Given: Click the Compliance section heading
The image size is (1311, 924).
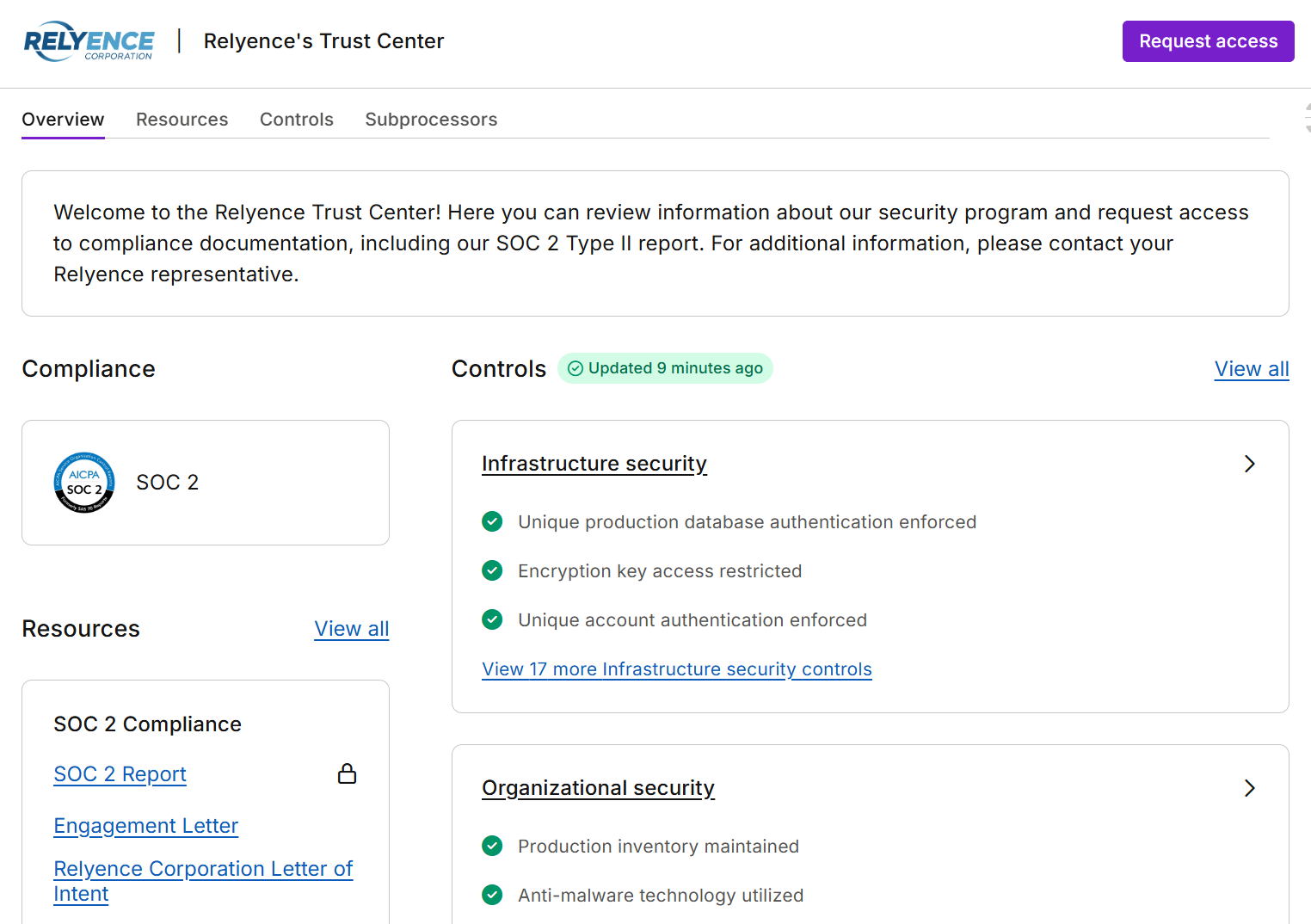Looking at the screenshot, I should (89, 369).
